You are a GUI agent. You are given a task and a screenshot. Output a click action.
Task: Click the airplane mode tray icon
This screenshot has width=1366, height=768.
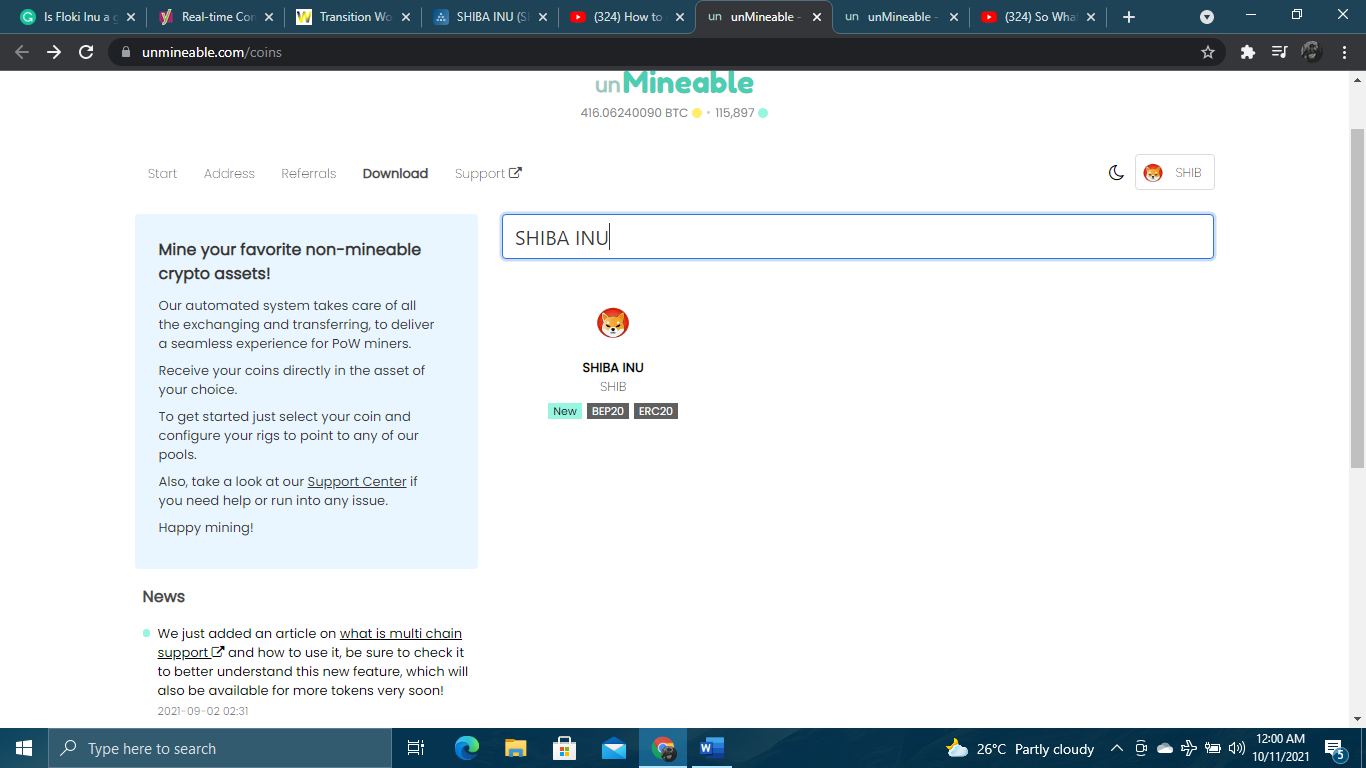tap(1189, 748)
